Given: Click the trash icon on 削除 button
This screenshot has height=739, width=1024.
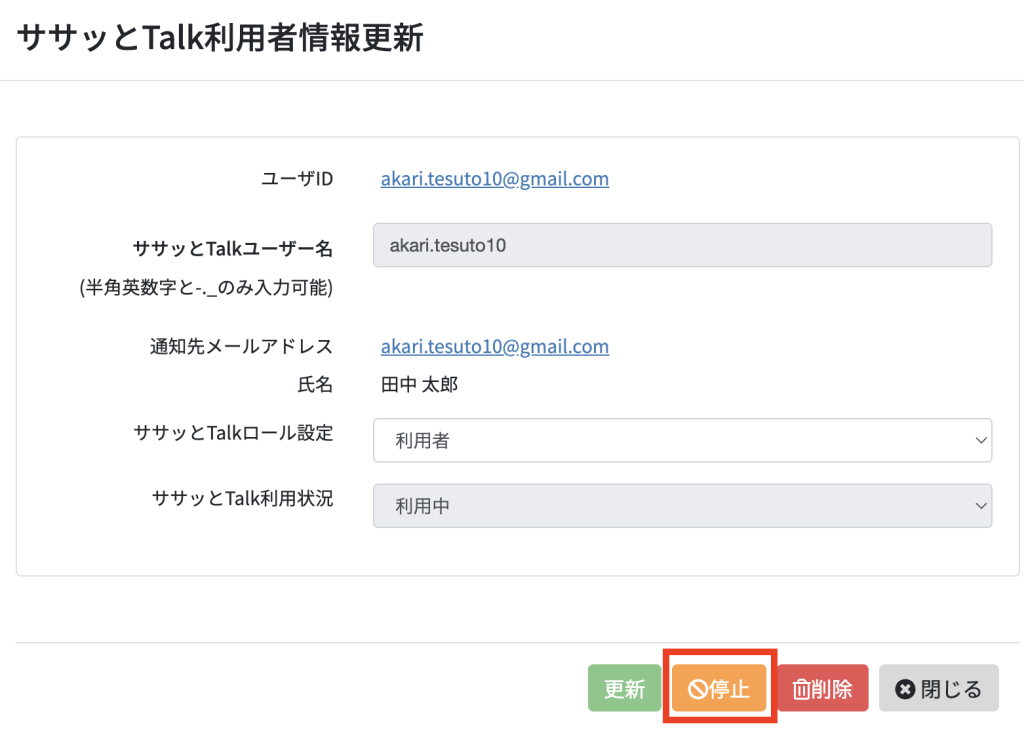Looking at the screenshot, I should (801, 689).
